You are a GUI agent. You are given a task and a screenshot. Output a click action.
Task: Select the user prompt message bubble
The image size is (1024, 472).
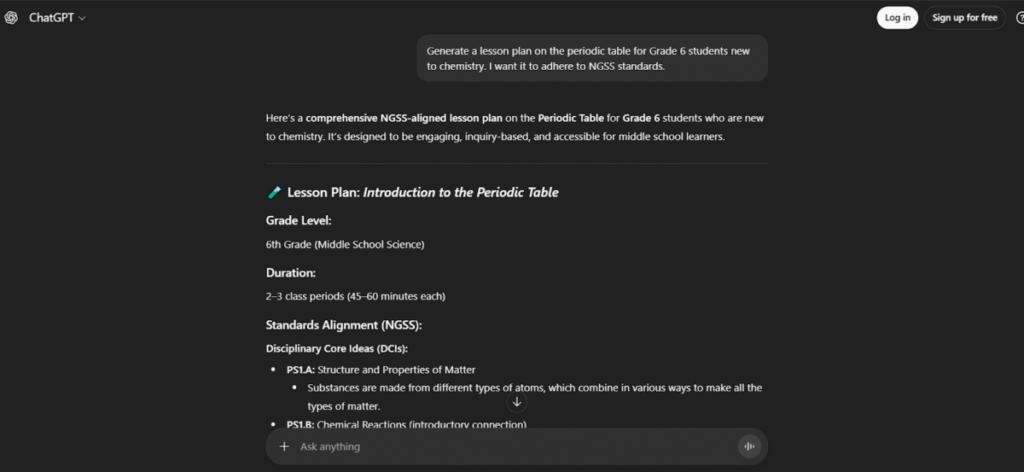pos(592,58)
